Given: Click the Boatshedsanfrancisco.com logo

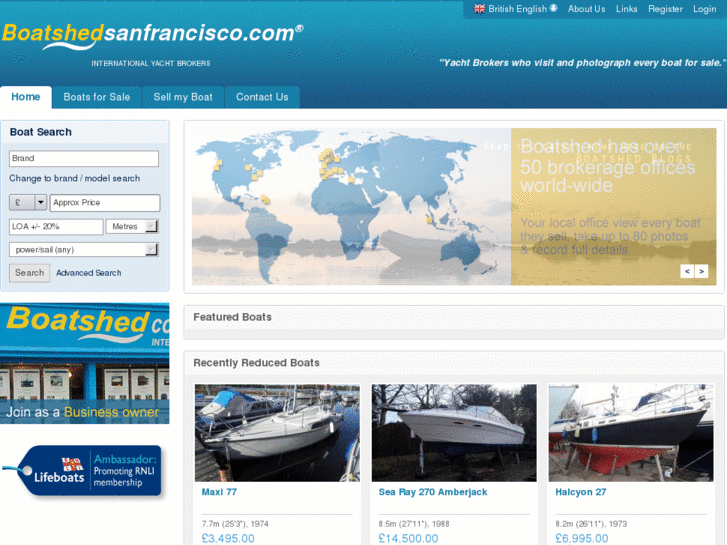Looking at the screenshot, I should [153, 35].
